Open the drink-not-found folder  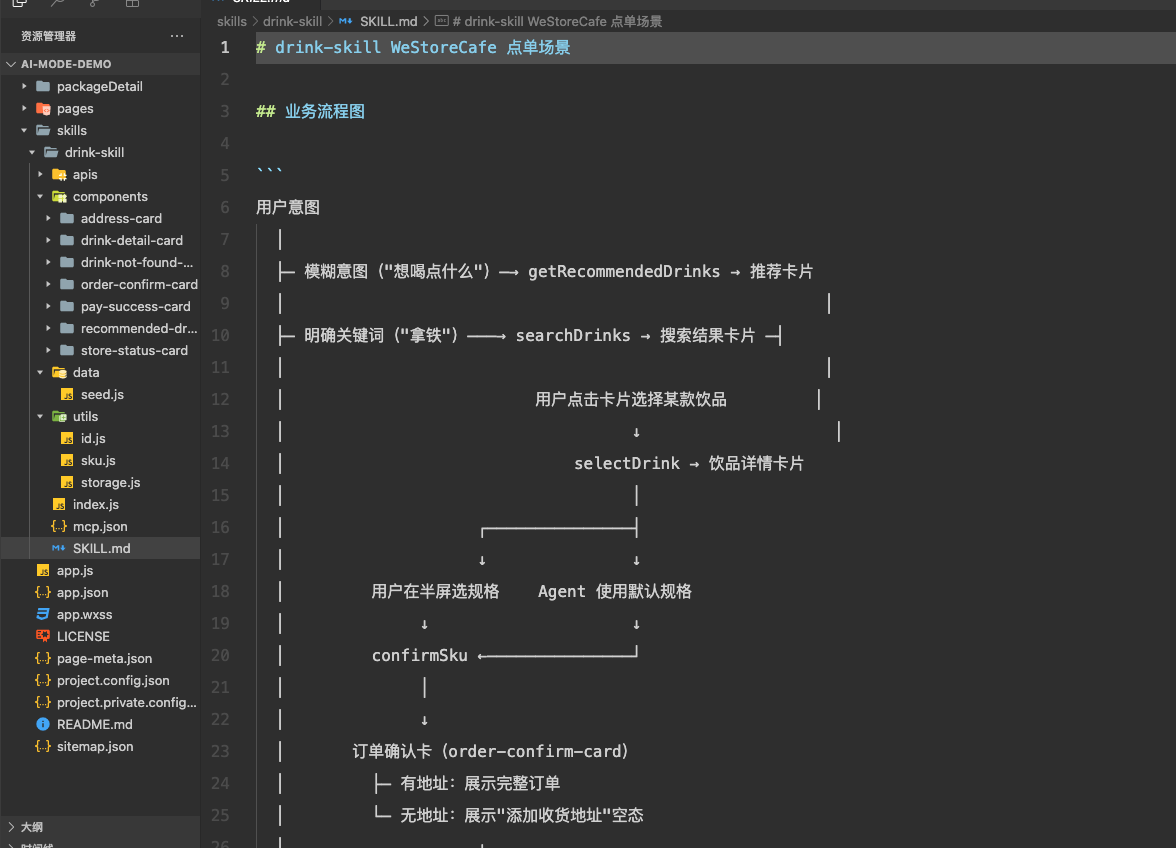tap(136, 262)
